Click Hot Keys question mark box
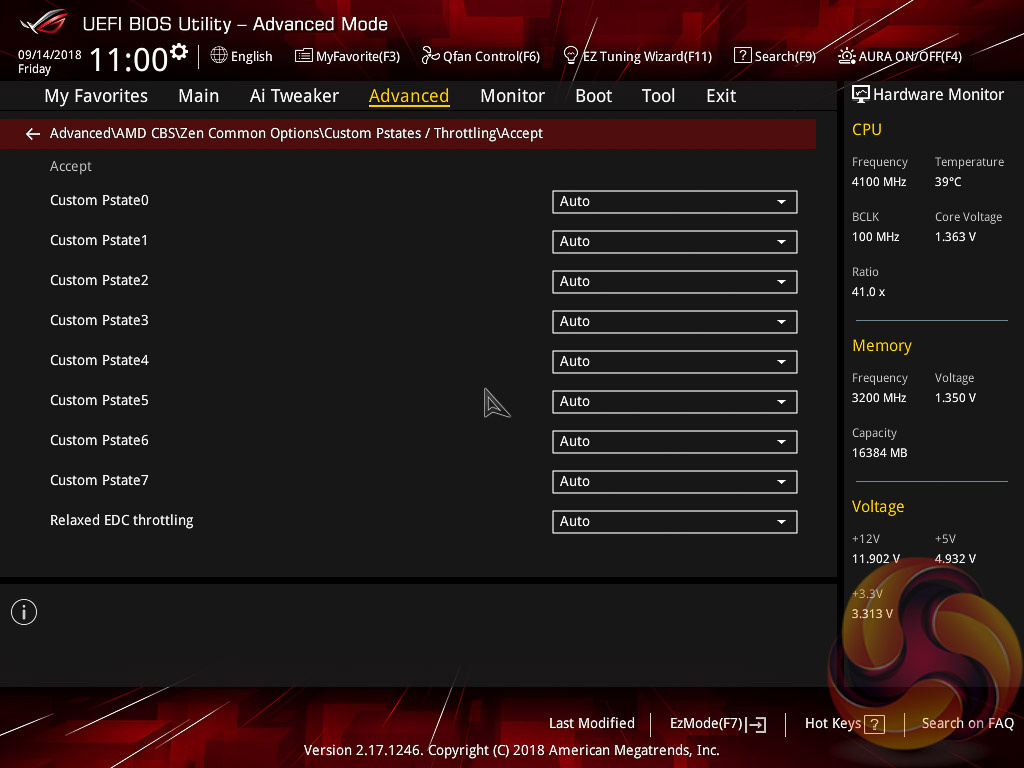Viewport: 1024px width, 768px height. click(x=874, y=724)
